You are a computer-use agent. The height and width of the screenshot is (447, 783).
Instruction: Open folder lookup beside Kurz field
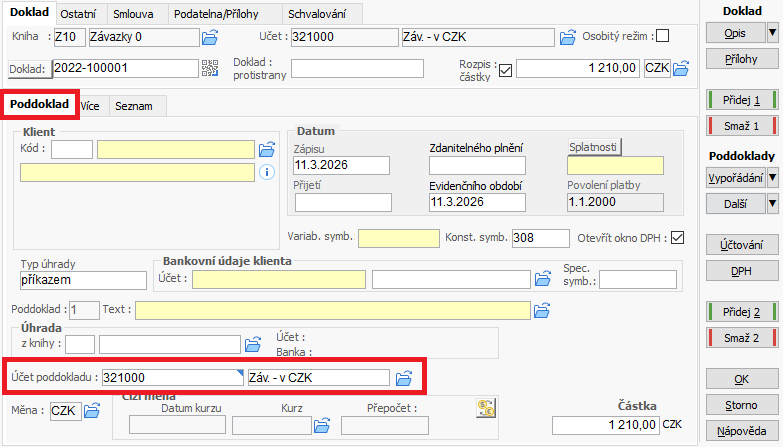point(322,426)
